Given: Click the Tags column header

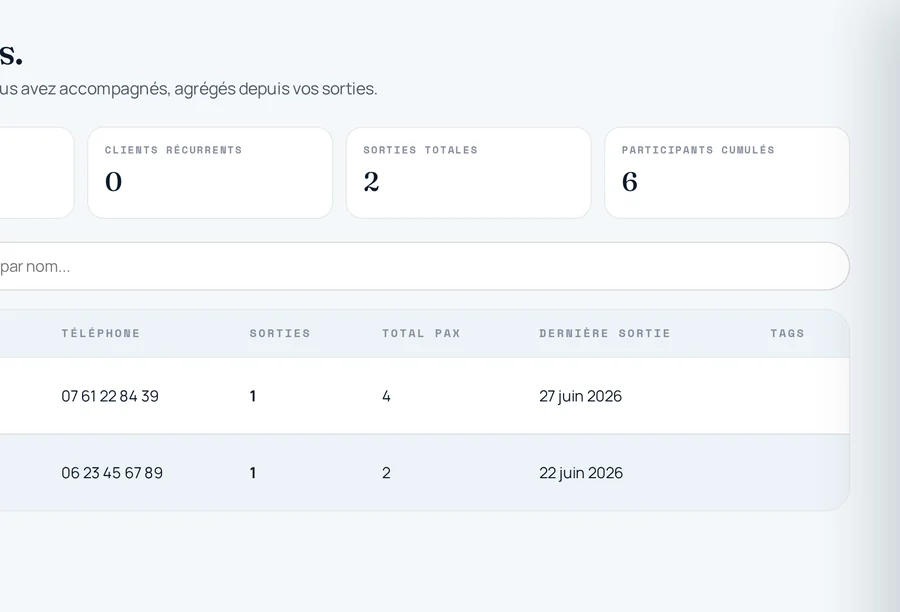Looking at the screenshot, I should pos(788,333).
